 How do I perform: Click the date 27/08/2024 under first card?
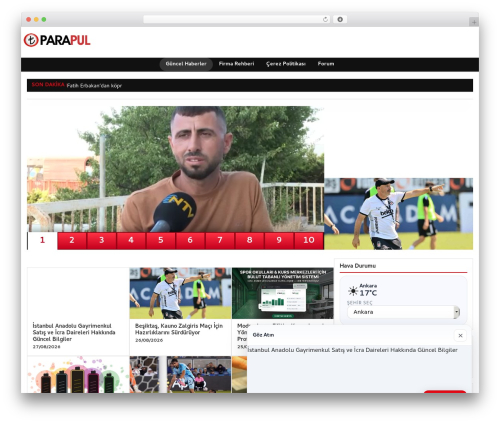tap(46, 347)
